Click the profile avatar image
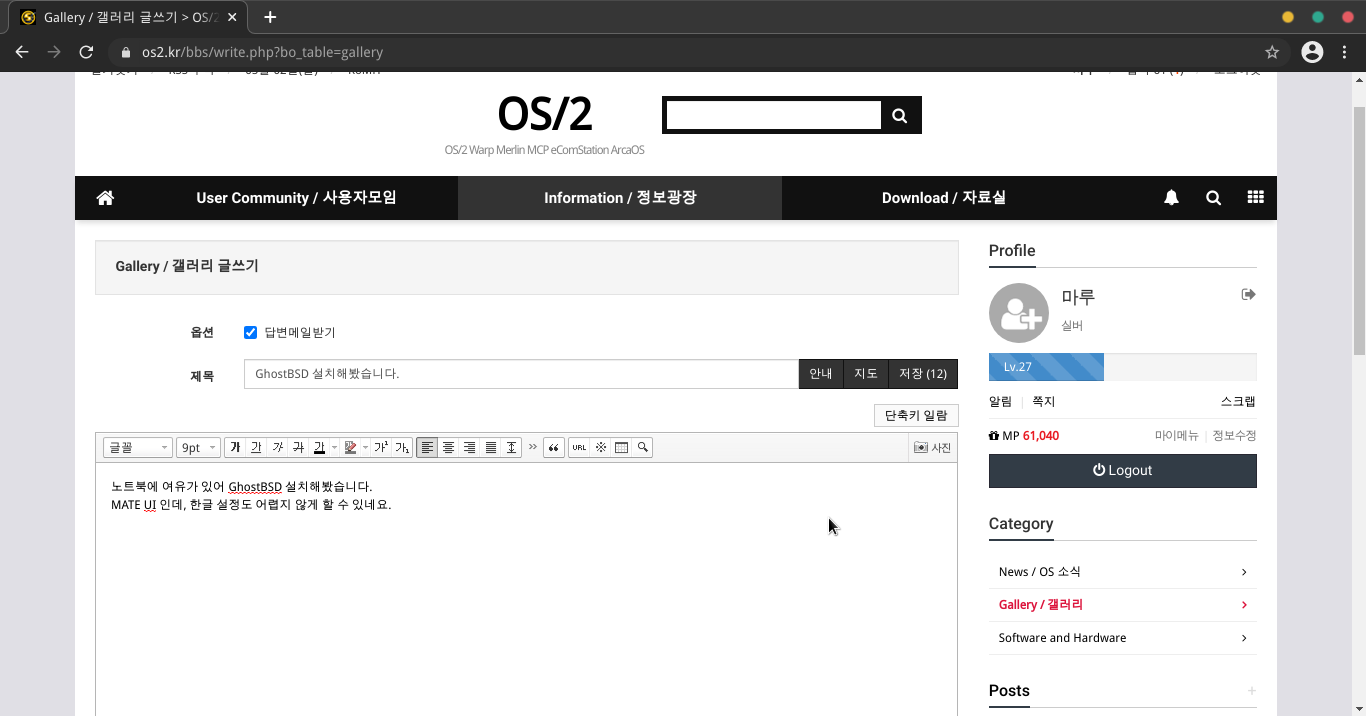The image size is (1366, 716). point(1019,313)
